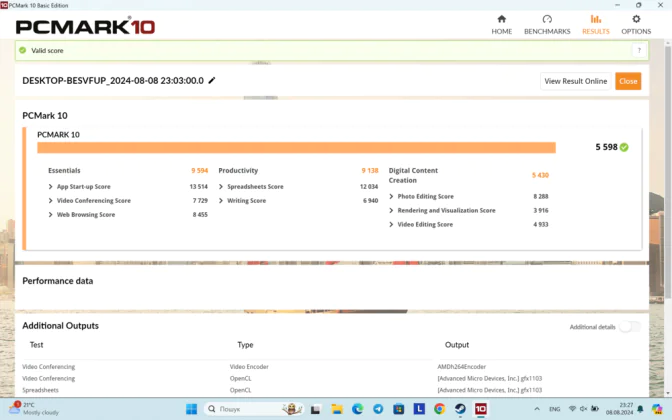The image size is (672, 420).
Task: Click View Result Online button
Action: click(576, 81)
